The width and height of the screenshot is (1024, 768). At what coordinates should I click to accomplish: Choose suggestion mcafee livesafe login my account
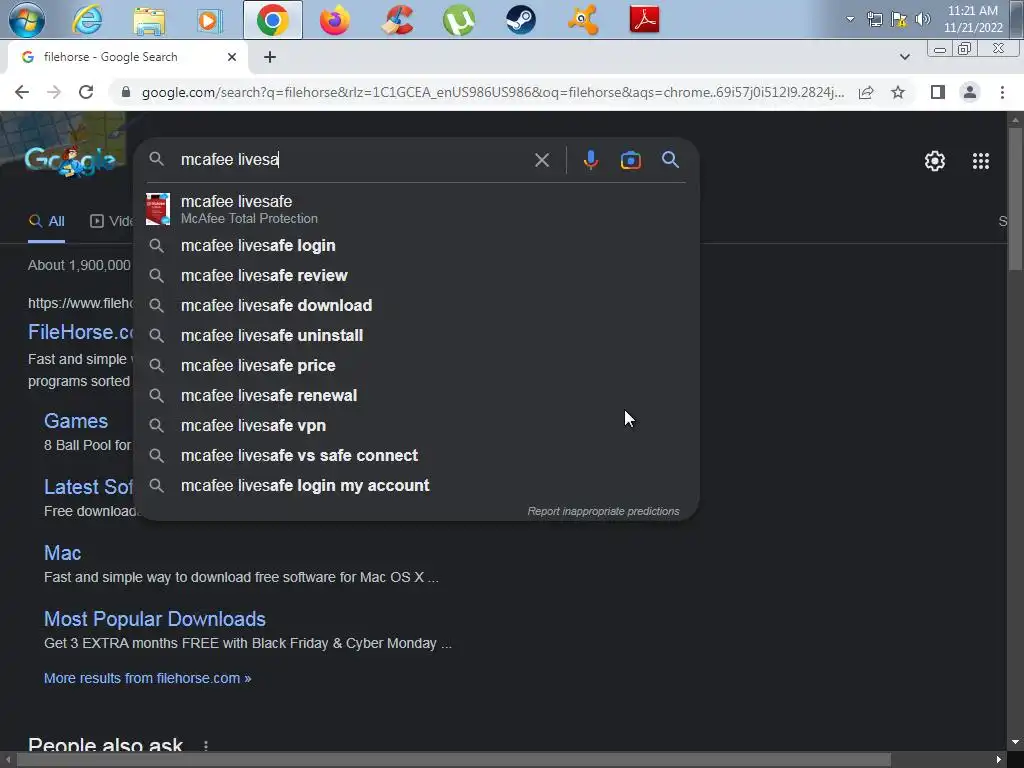[x=416, y=486]
